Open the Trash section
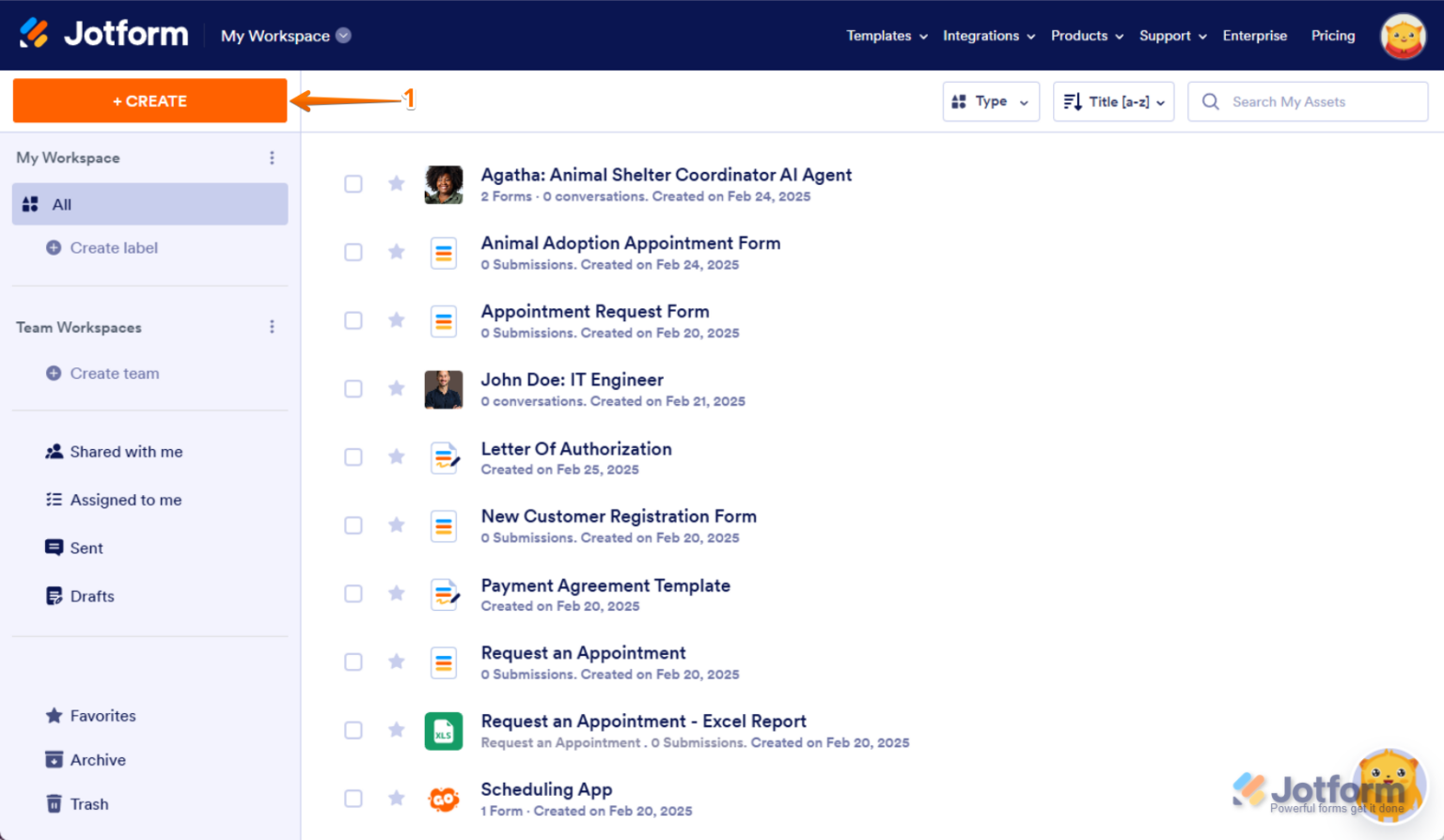 54,803
